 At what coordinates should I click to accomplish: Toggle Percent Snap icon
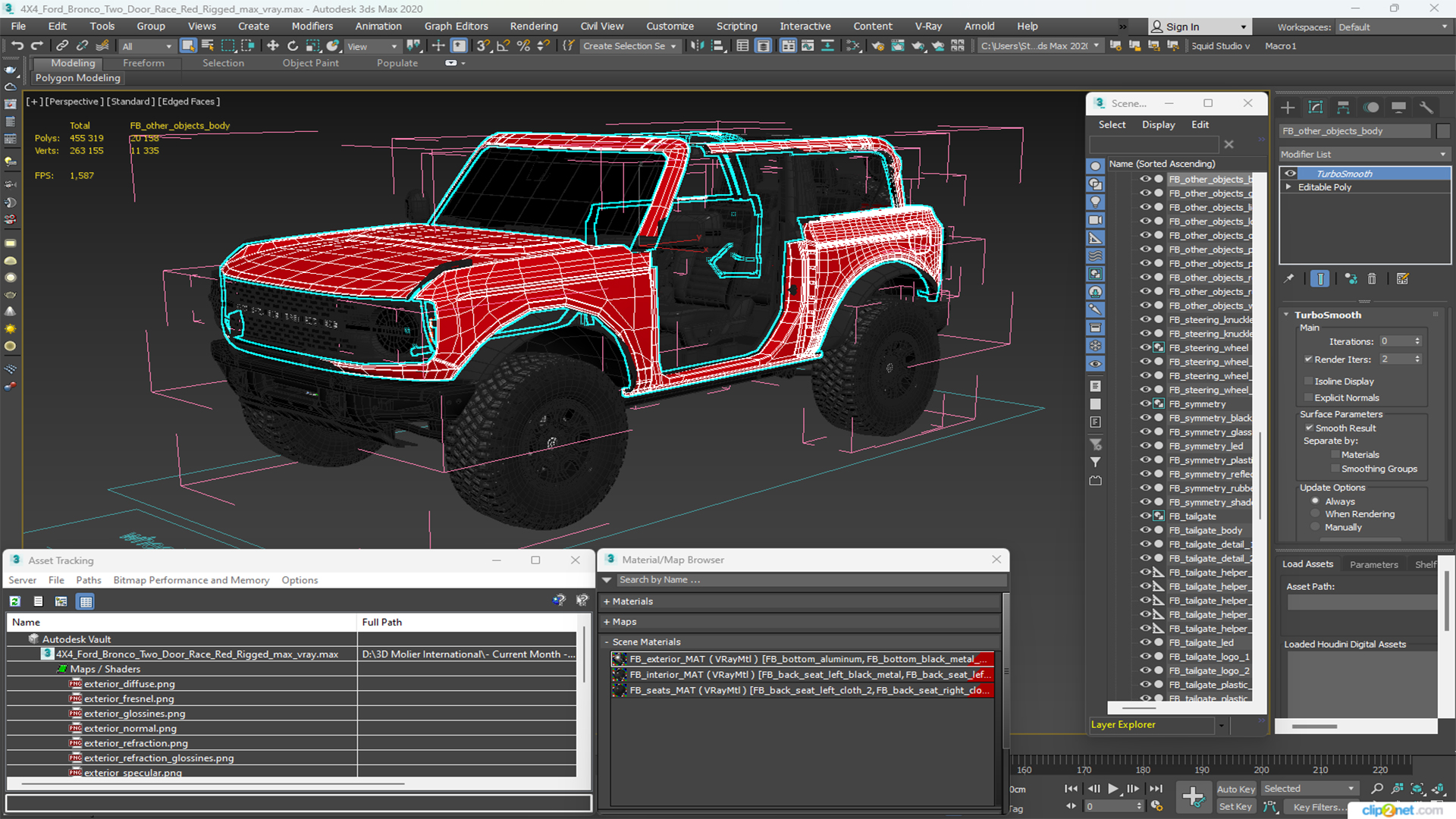523,45
